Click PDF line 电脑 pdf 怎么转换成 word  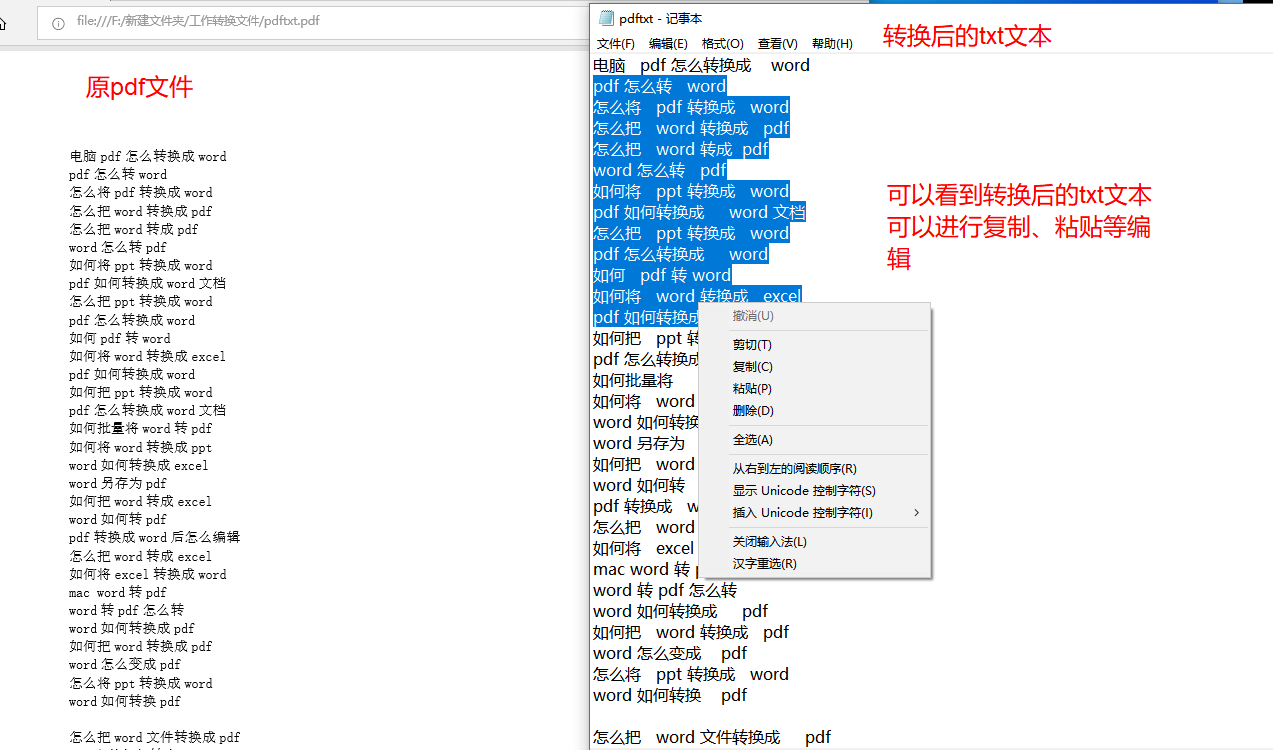point(148,156)
